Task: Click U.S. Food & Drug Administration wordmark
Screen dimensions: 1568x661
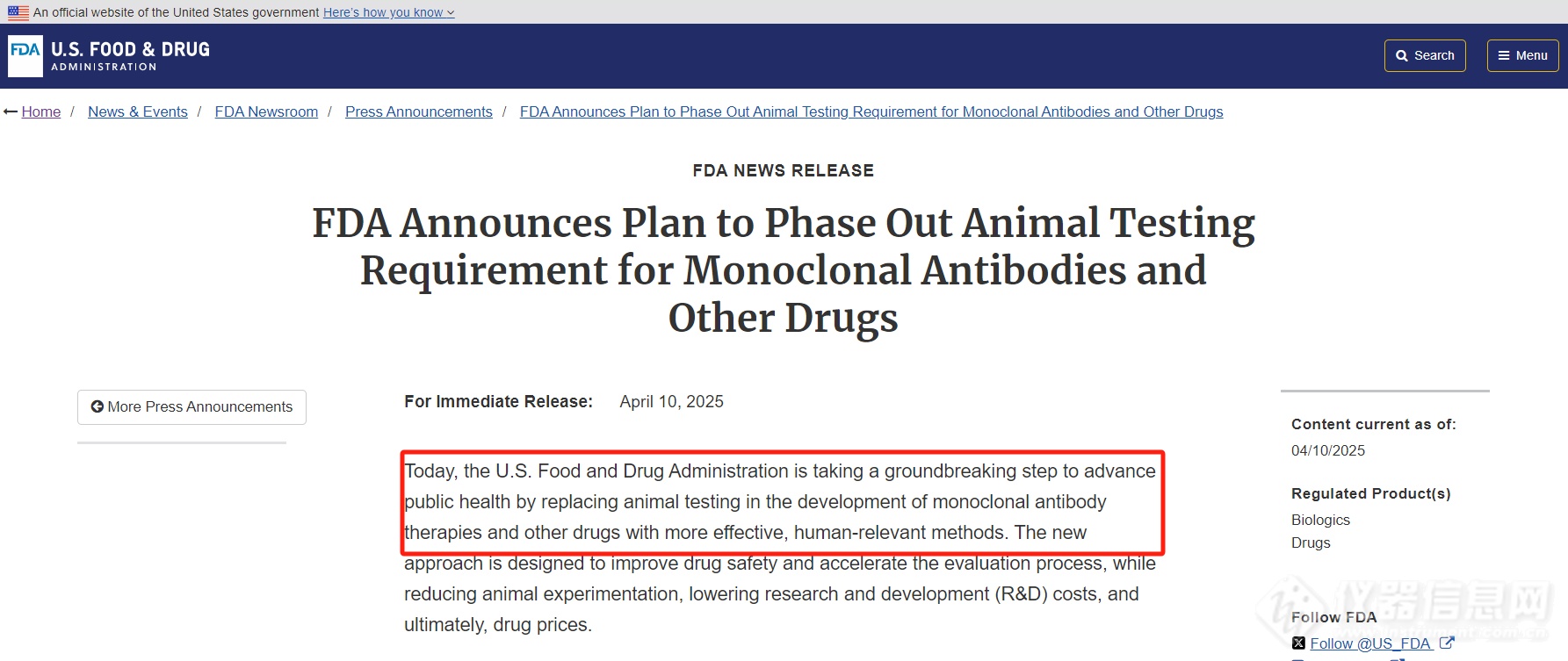Action: pyautogui.click(x=131, y=55)
